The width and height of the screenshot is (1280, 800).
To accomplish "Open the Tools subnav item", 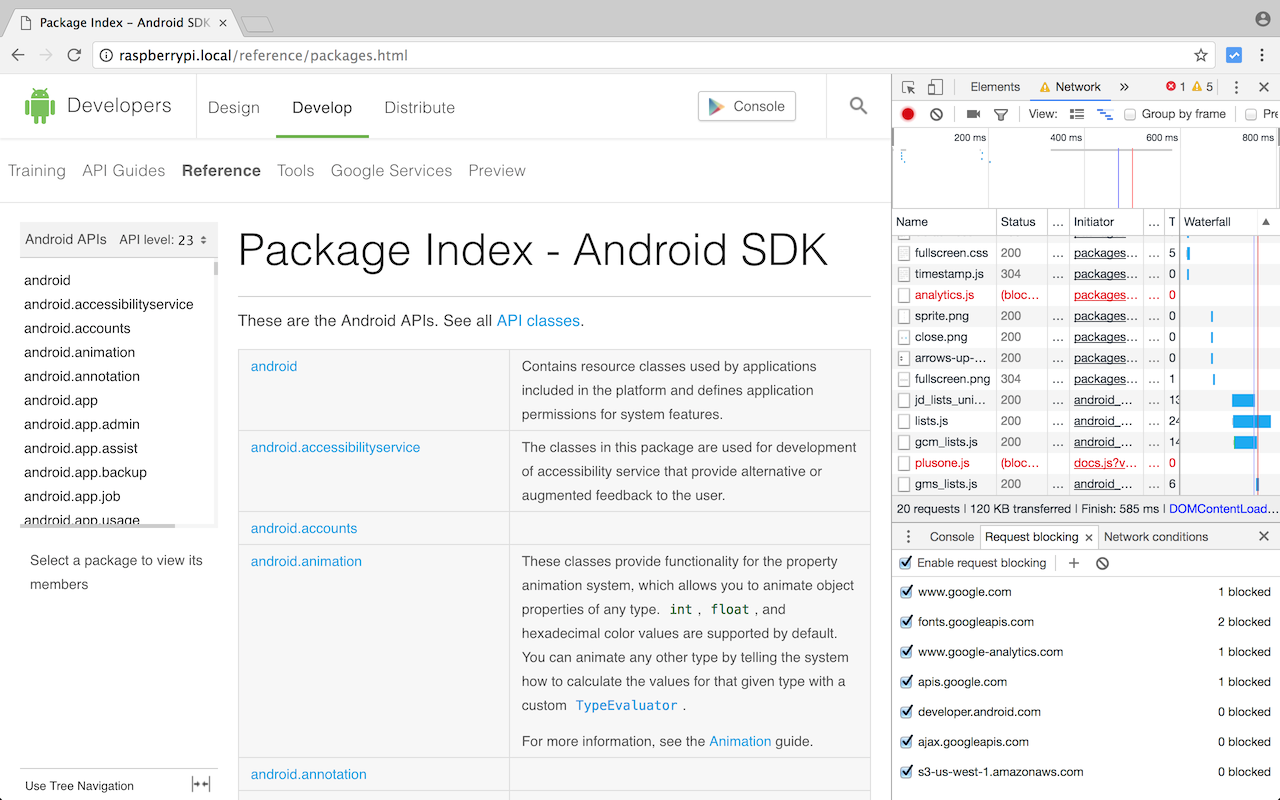I will click(296, 171).
